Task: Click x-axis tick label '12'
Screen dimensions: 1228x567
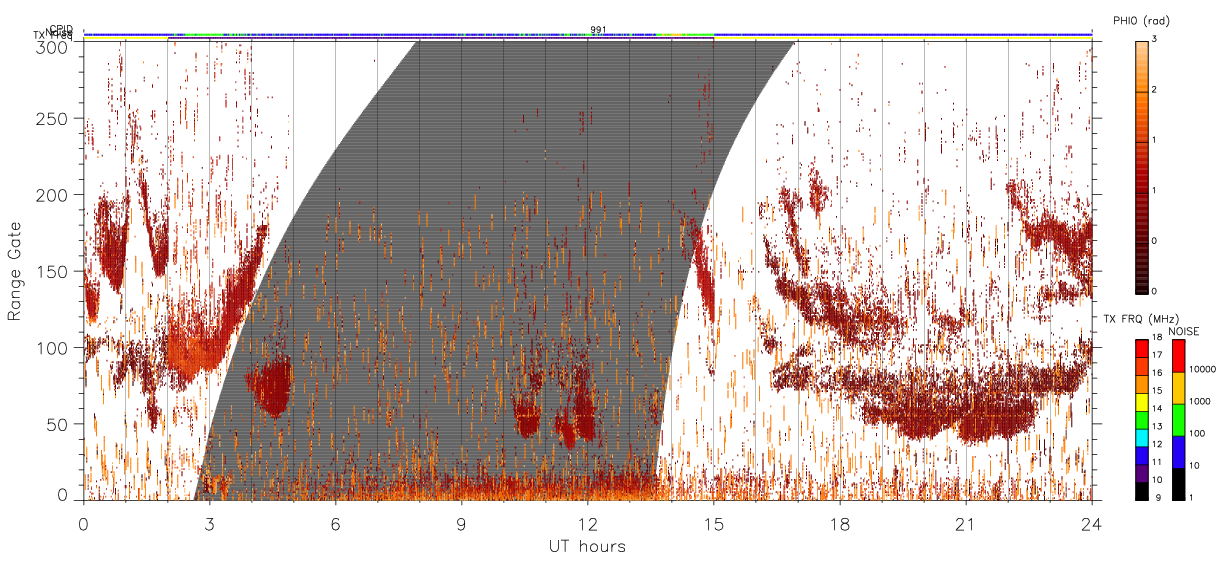Action: point(587,522)
